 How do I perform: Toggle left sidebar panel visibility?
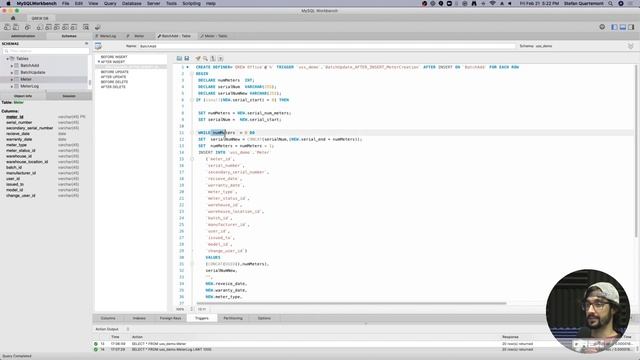click(614, 27)
